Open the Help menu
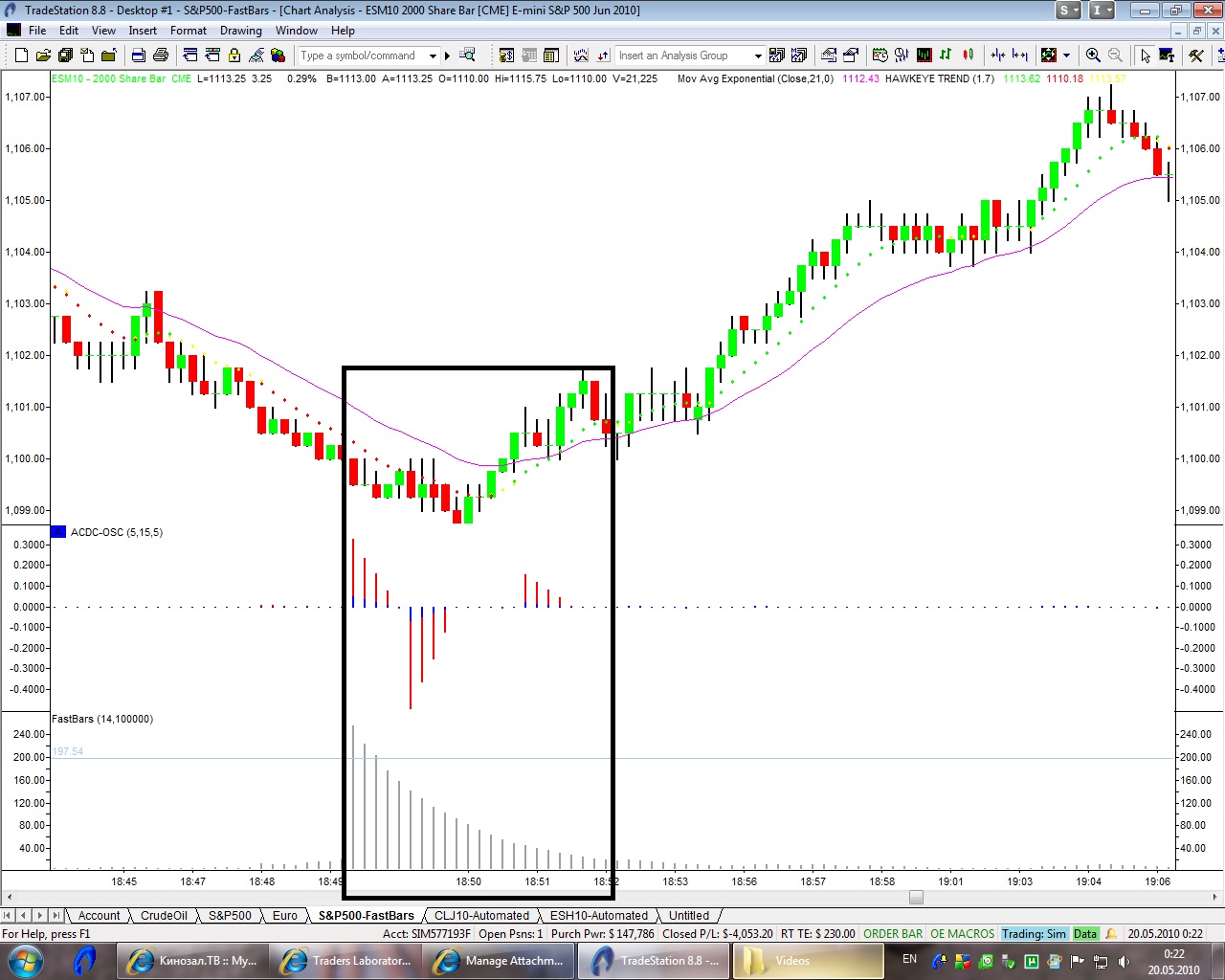The height and width of the screenshot is (980, 1225). point(343,31)
